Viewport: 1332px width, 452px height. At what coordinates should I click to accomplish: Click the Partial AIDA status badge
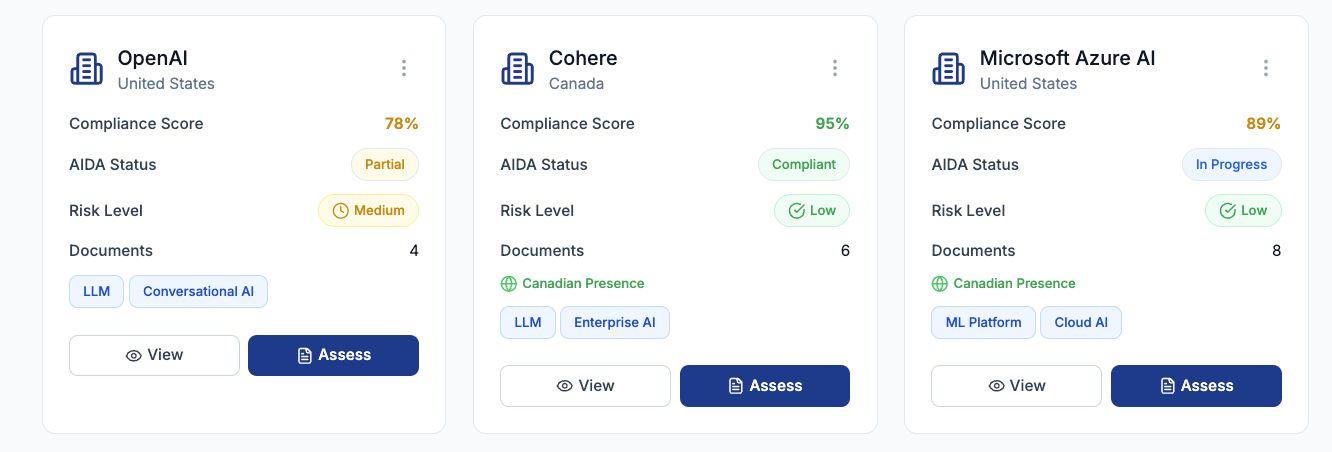(x=385, y=165)
